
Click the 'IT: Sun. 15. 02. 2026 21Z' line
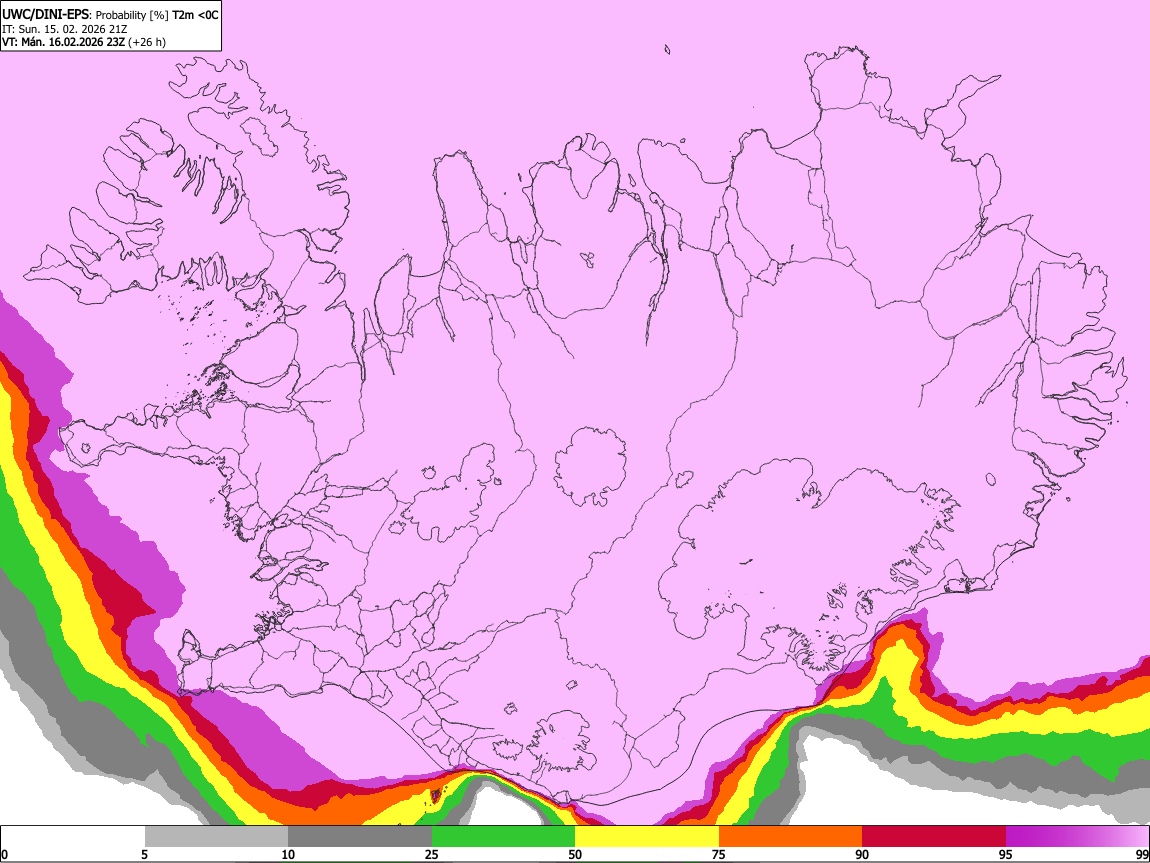click(65, 29)
